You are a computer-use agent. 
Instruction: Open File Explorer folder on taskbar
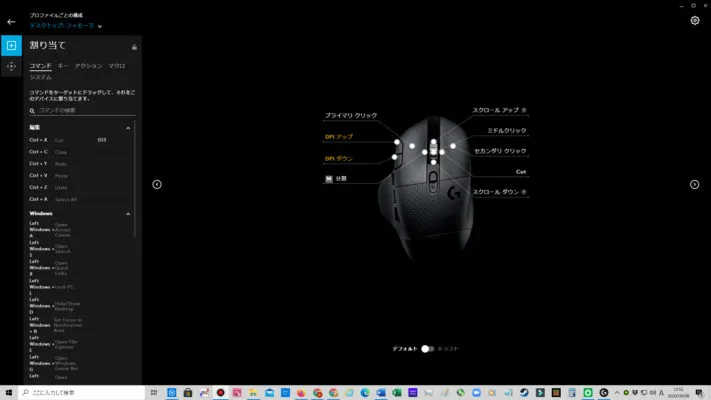(x=253, y=393)
